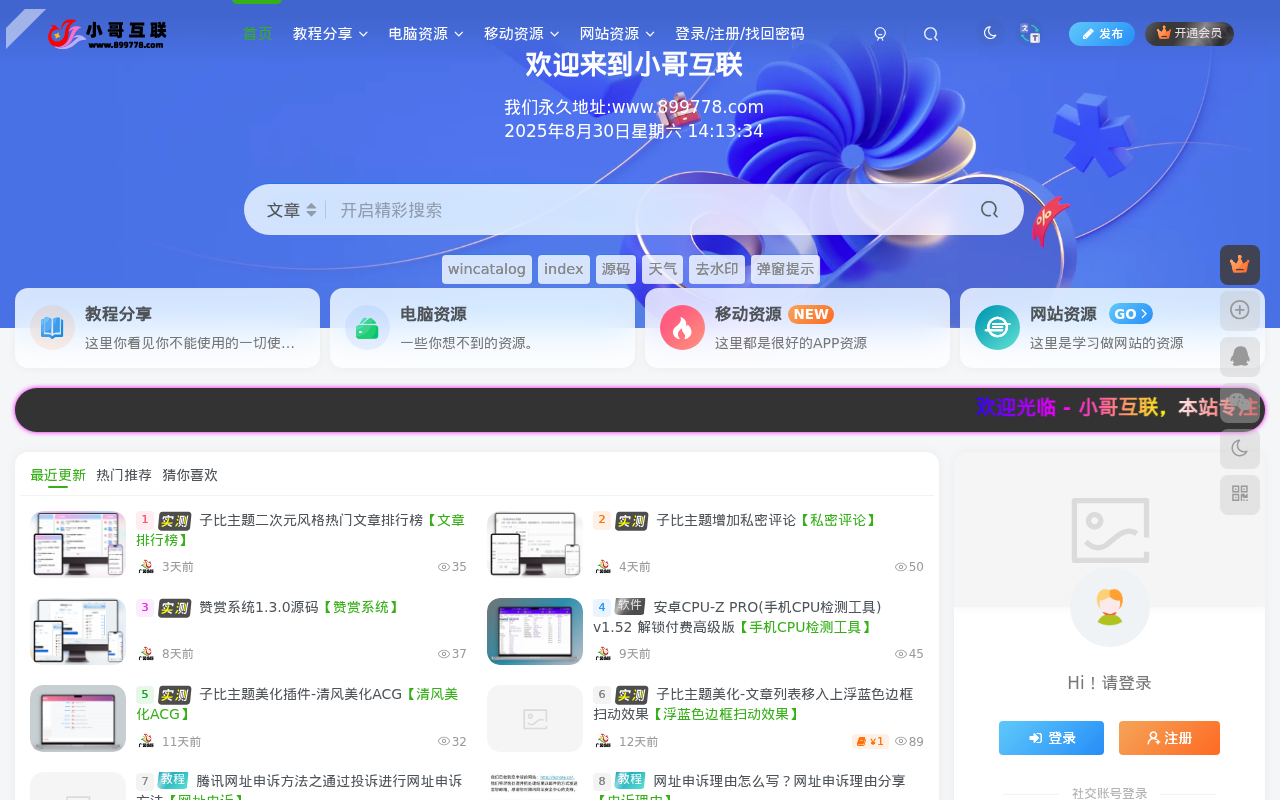Click the NEW badge on 移动资源 card

pos(811,314)
